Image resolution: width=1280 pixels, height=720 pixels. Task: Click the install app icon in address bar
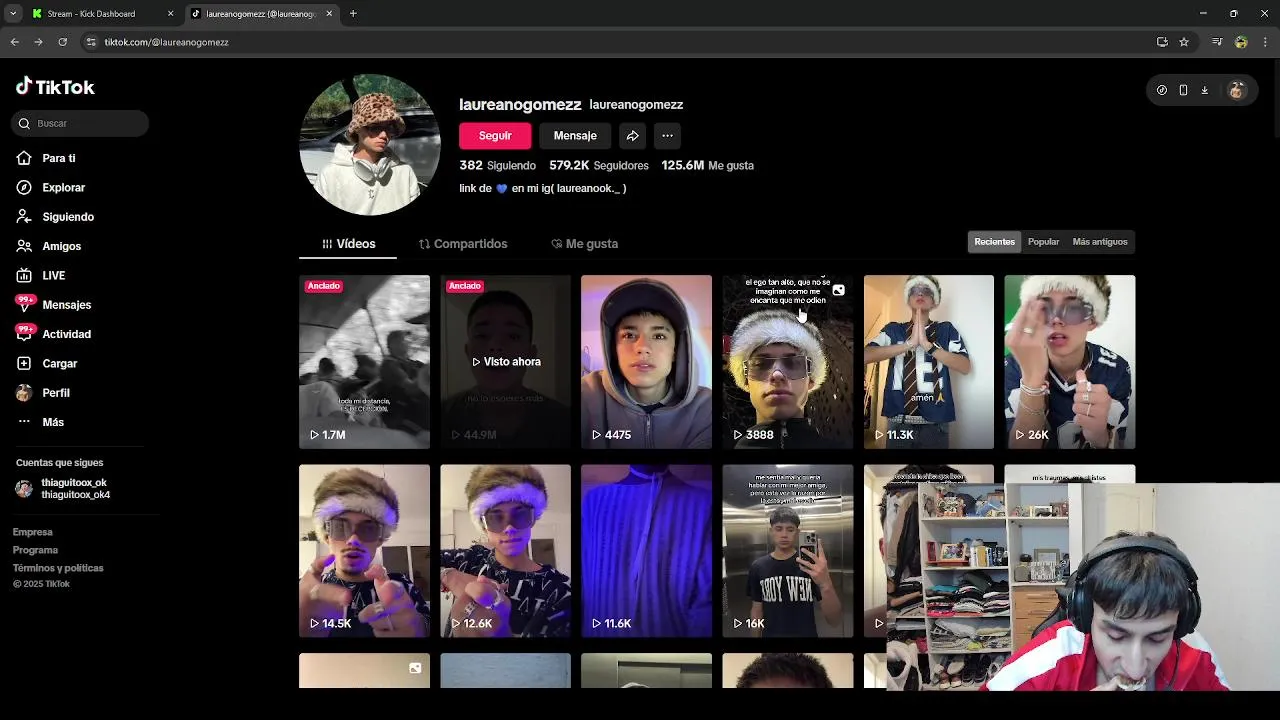(x=1162, y=42)
